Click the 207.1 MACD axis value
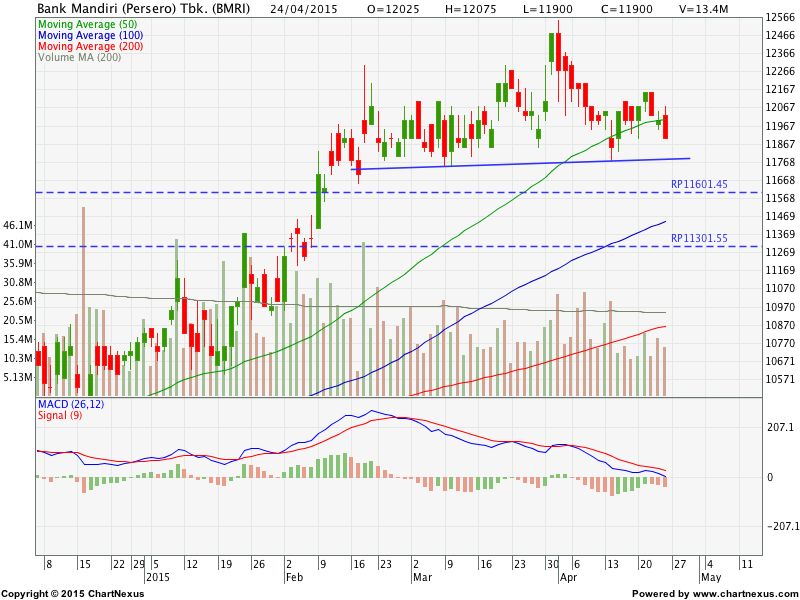This screenshot has width=800, height=600. [778, 427]
